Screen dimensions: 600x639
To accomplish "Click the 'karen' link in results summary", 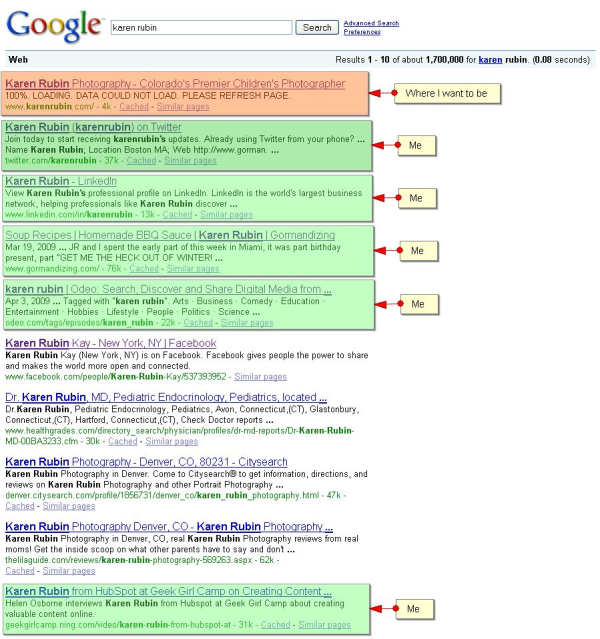I will pos(490,59).
